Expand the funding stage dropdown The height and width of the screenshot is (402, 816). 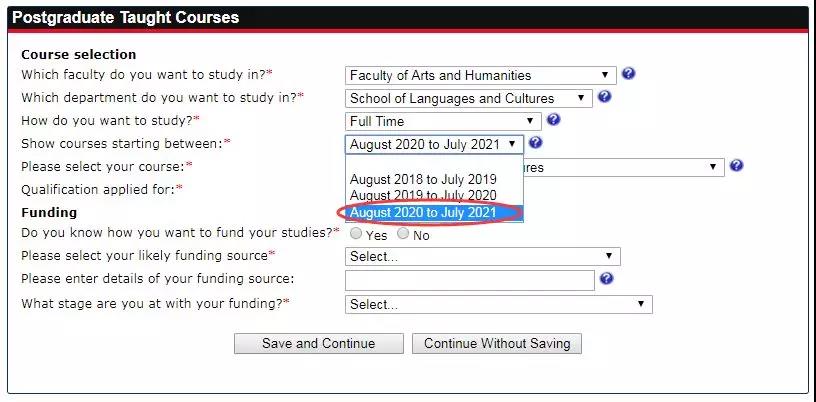[x=498, y=304]
